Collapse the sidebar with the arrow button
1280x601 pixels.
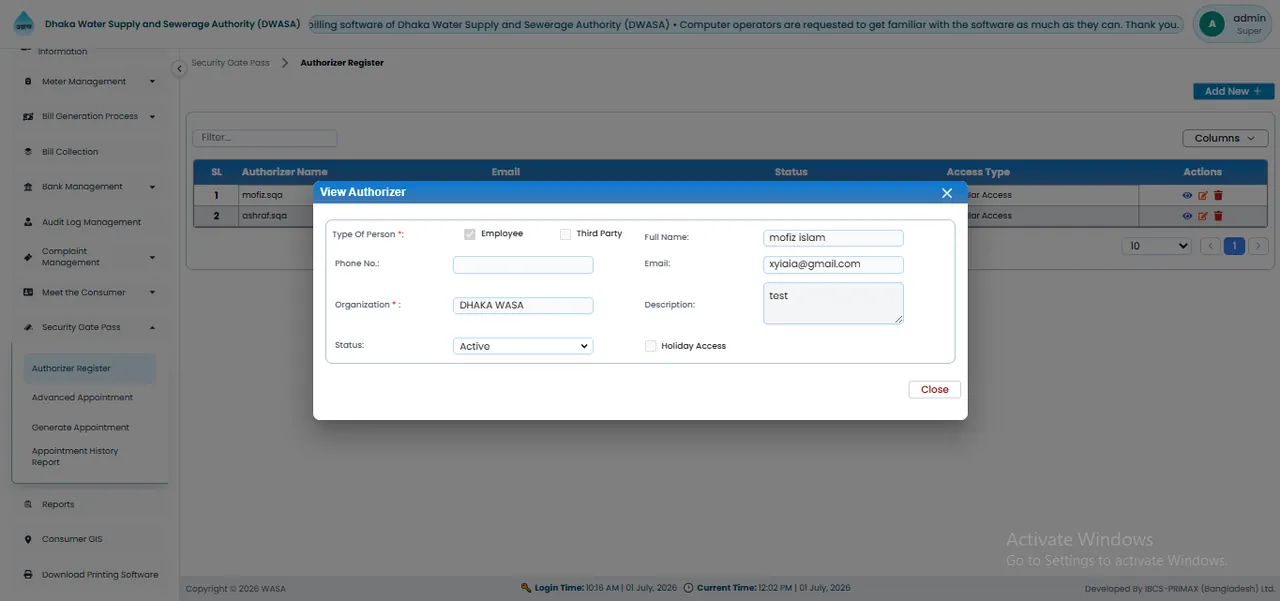179,68
